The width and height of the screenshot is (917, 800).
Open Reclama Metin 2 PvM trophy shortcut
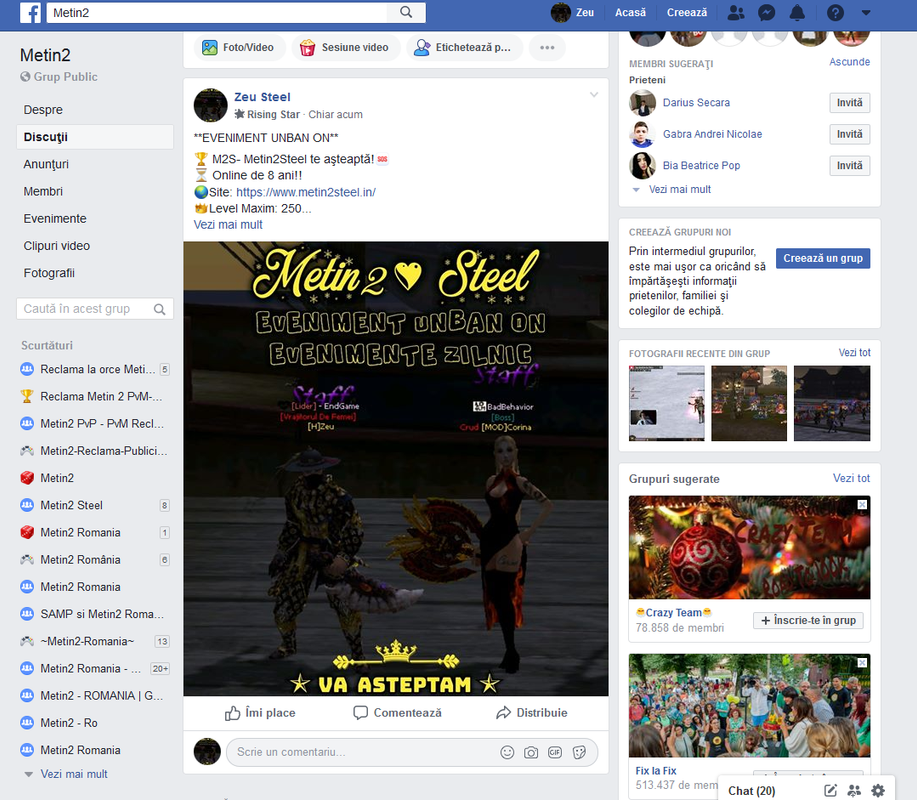tap(94, 396)
